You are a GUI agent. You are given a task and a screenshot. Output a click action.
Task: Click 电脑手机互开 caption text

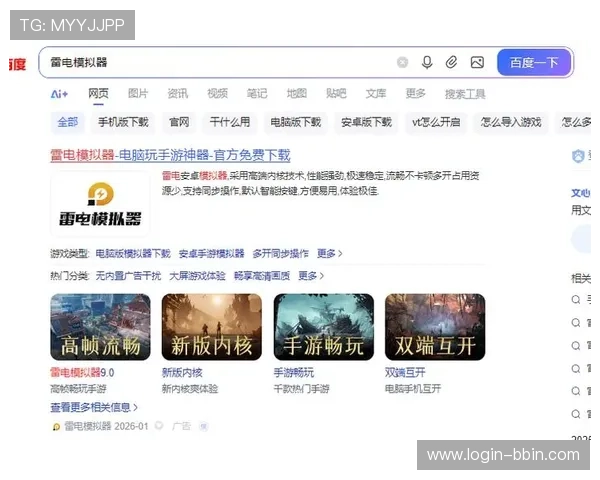coord(413,389)
